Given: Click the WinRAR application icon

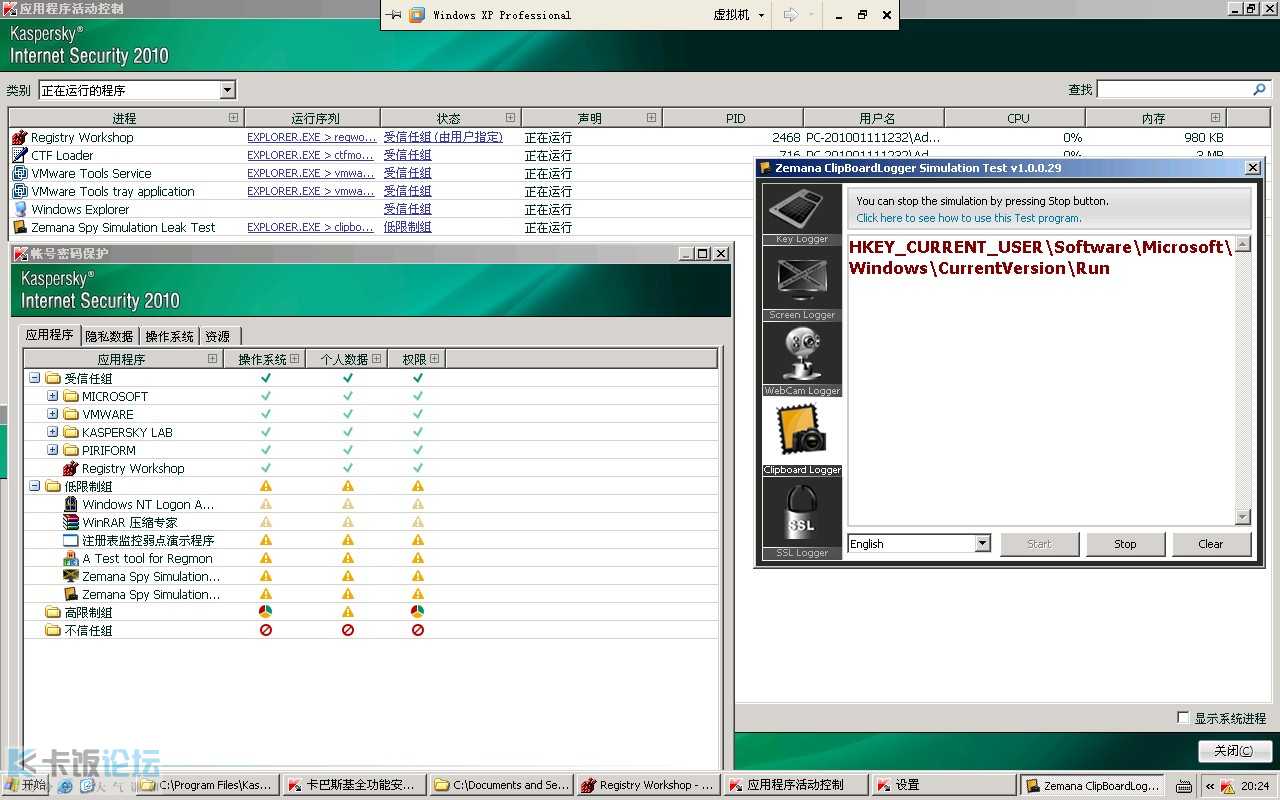Looking at the screenshot, I should (x=70, y=522).
